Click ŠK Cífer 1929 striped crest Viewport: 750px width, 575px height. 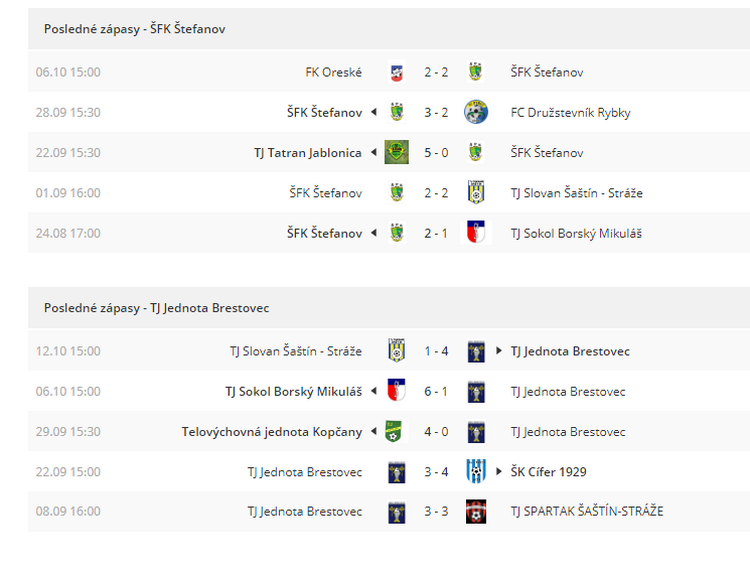click(476, 472)
